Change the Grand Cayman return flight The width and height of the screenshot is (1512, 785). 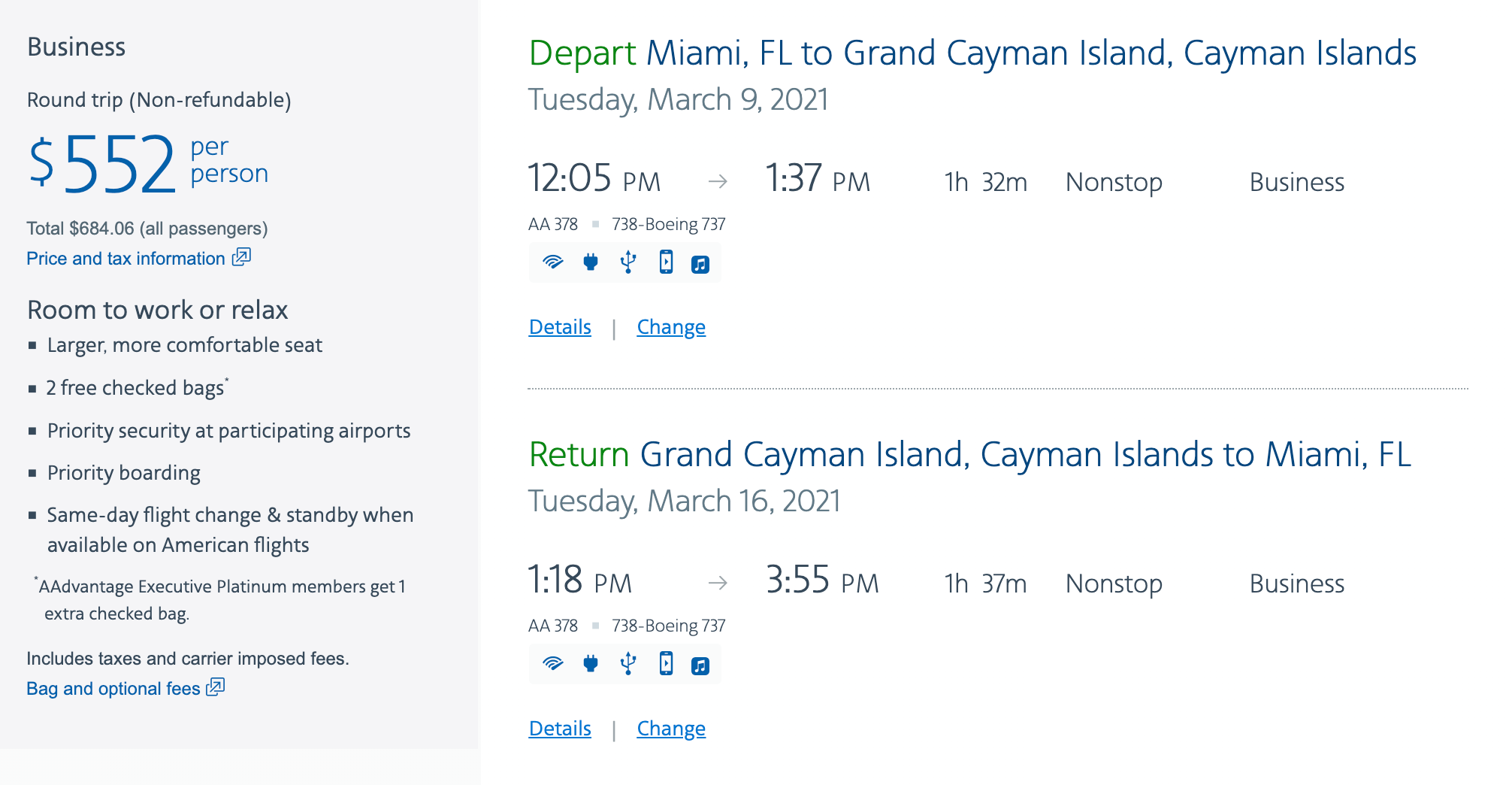671,729
